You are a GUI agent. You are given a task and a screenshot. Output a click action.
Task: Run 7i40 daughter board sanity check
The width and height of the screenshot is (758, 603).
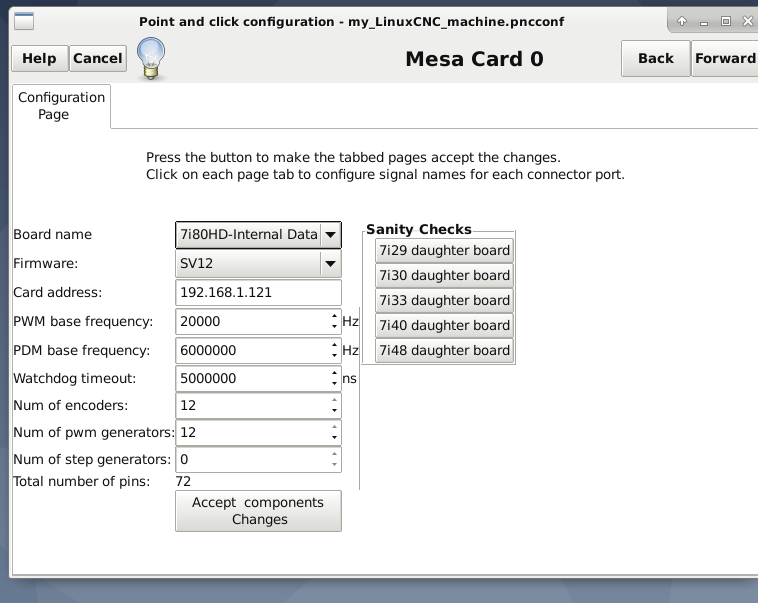(444, 326)
